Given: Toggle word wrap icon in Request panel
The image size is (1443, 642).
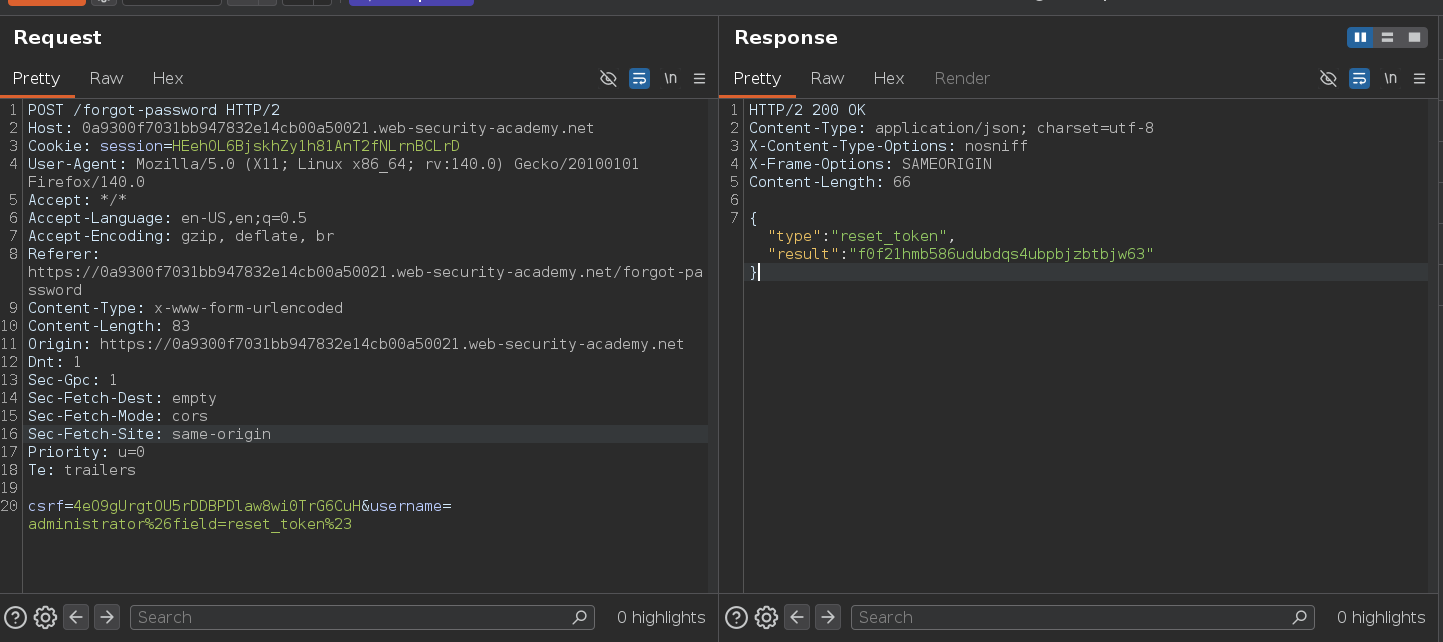Looking at the screenshot, I should [x=639, y=78].
